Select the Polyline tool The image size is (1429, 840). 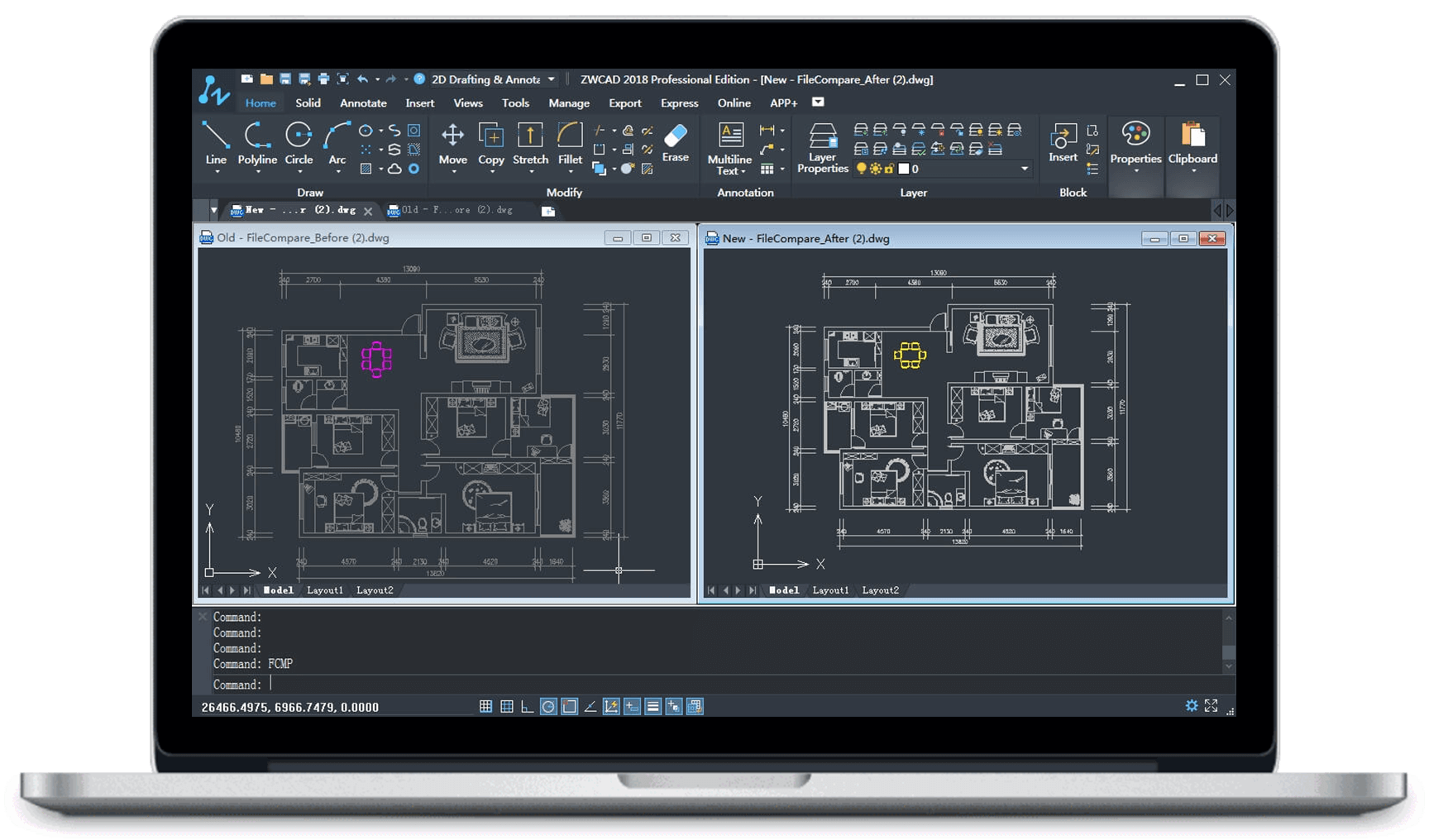(x=257, y=142)
